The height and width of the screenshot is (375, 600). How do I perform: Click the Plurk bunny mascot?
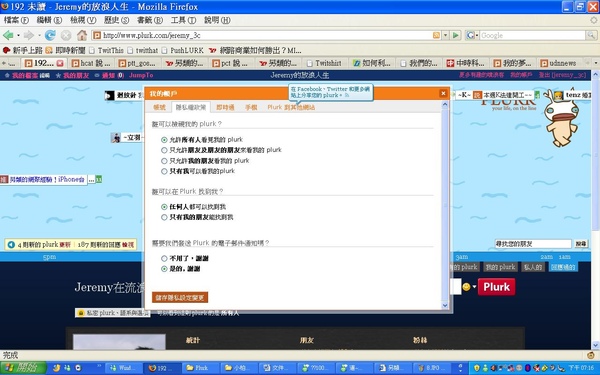point(561,118)
